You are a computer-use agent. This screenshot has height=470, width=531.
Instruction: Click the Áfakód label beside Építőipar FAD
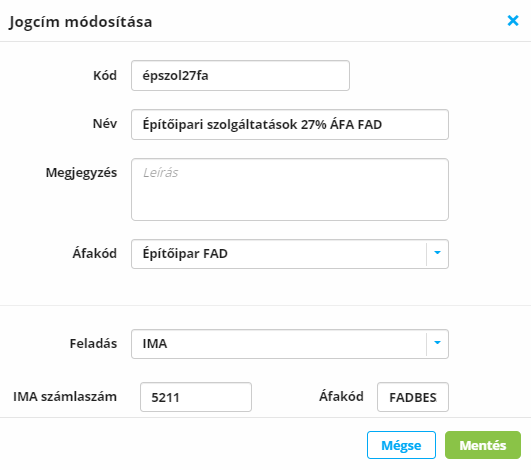94,253
